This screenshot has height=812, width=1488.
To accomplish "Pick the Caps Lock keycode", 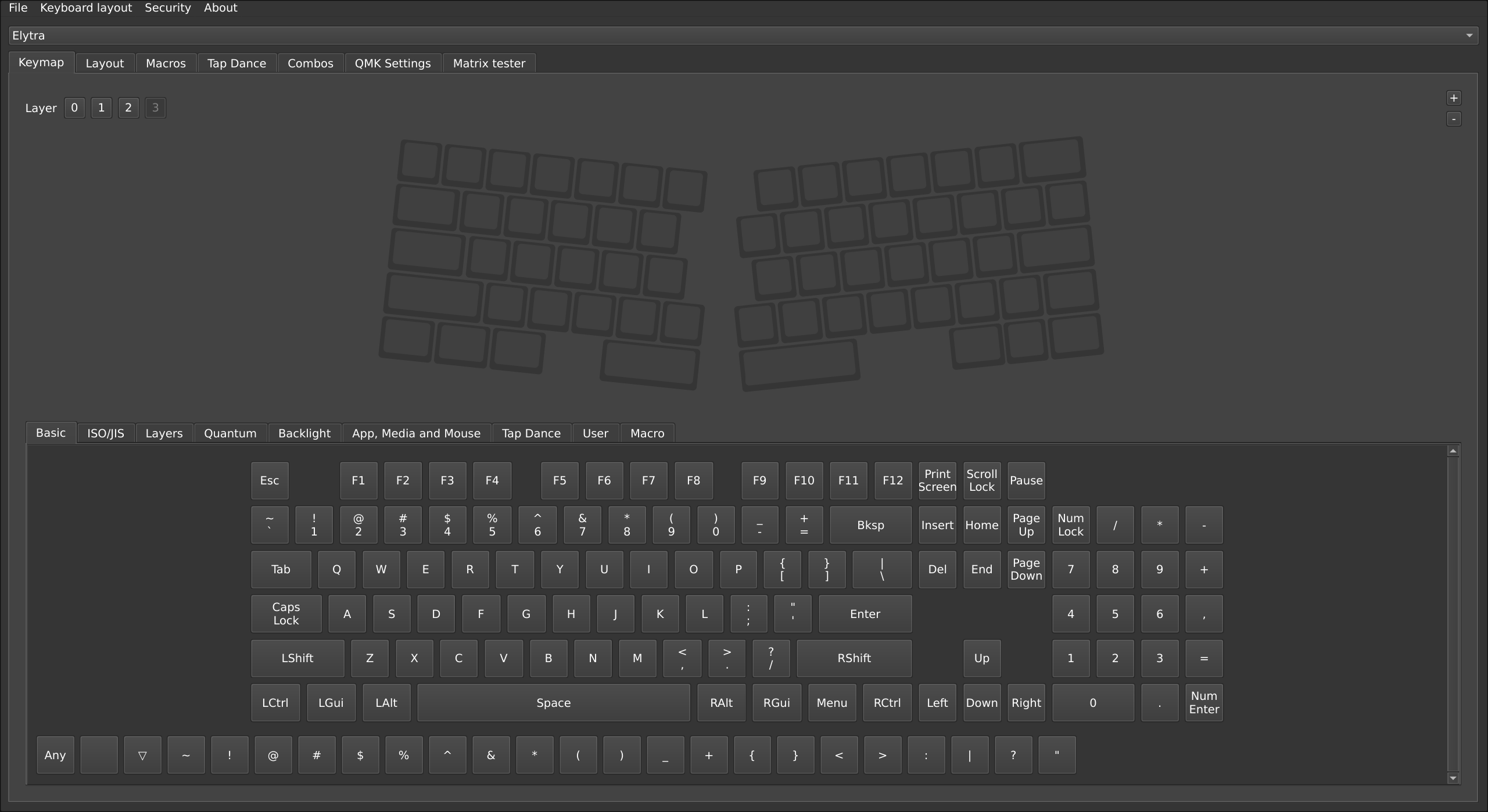I will pos(286,613).
